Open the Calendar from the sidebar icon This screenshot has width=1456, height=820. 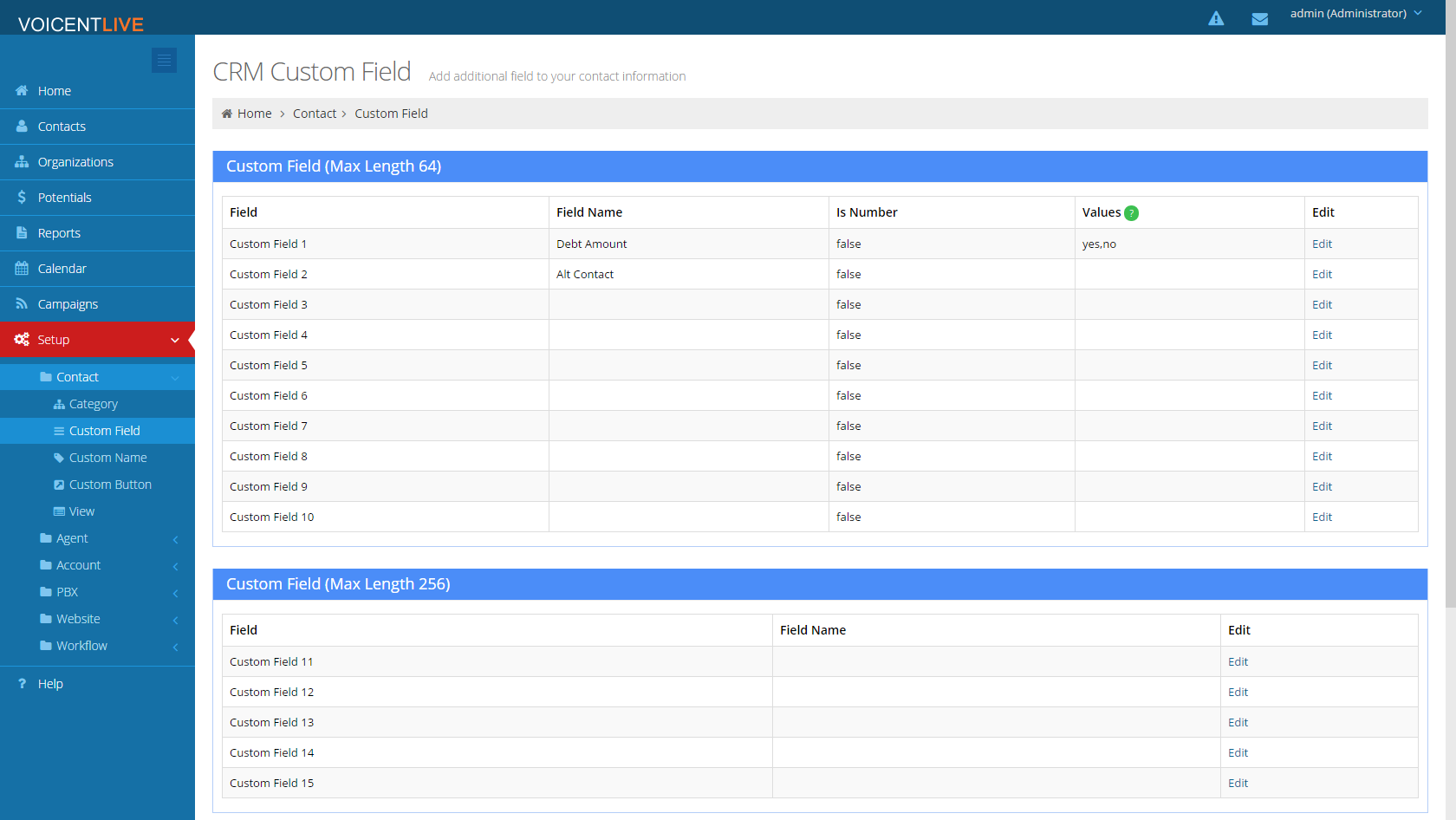point(21,268)
